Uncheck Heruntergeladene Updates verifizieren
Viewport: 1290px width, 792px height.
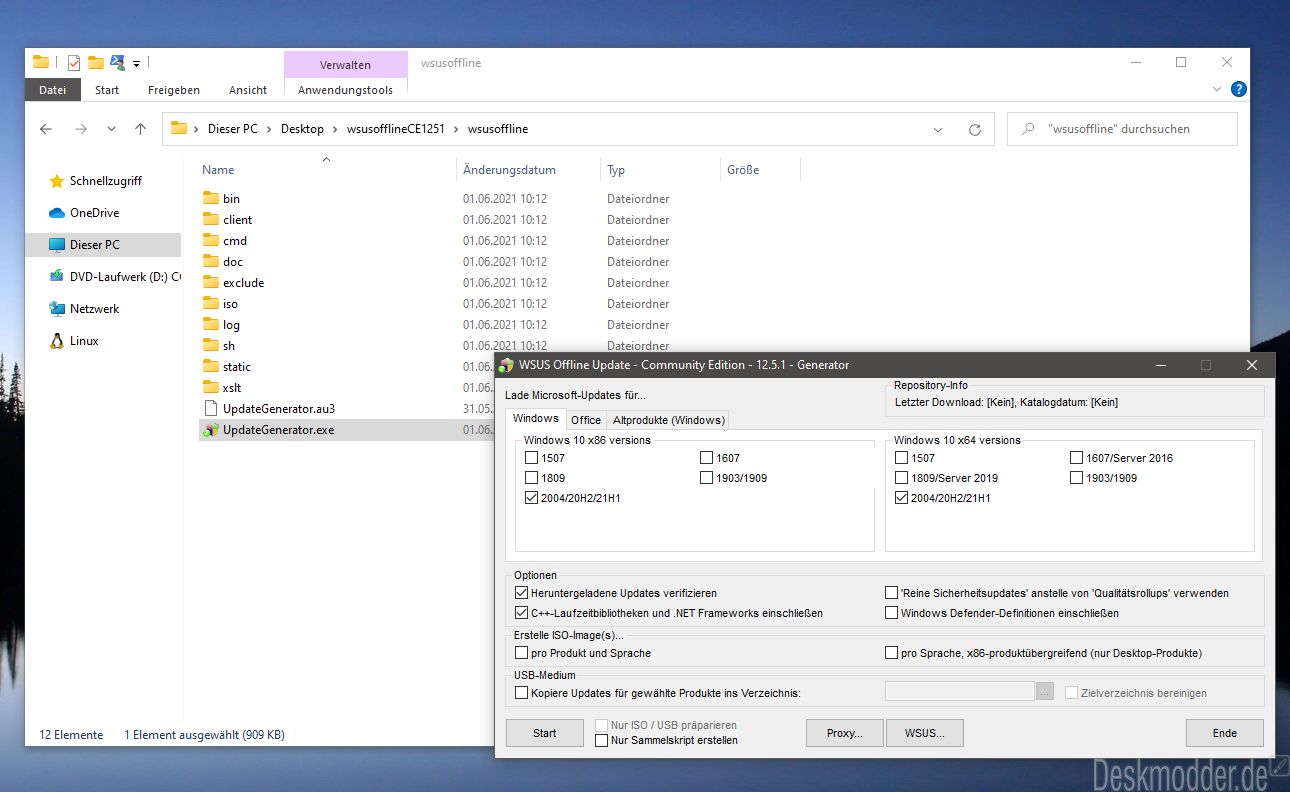[x=521, y=593]
